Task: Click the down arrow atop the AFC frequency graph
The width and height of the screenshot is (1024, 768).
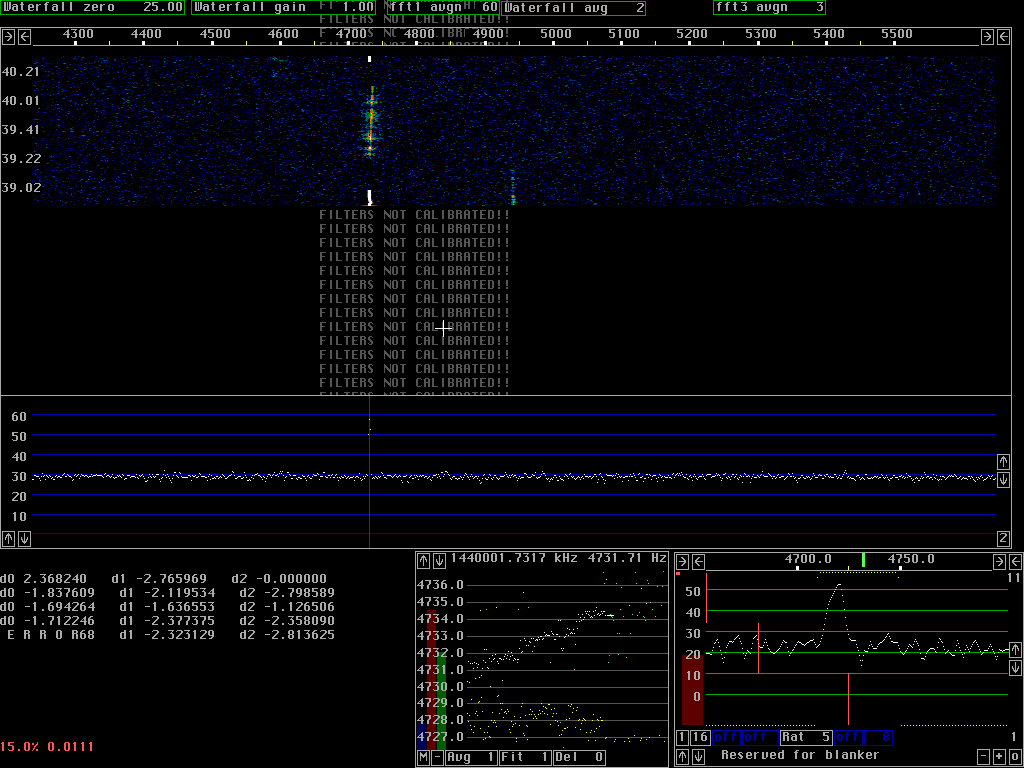Action: [439, 560]
